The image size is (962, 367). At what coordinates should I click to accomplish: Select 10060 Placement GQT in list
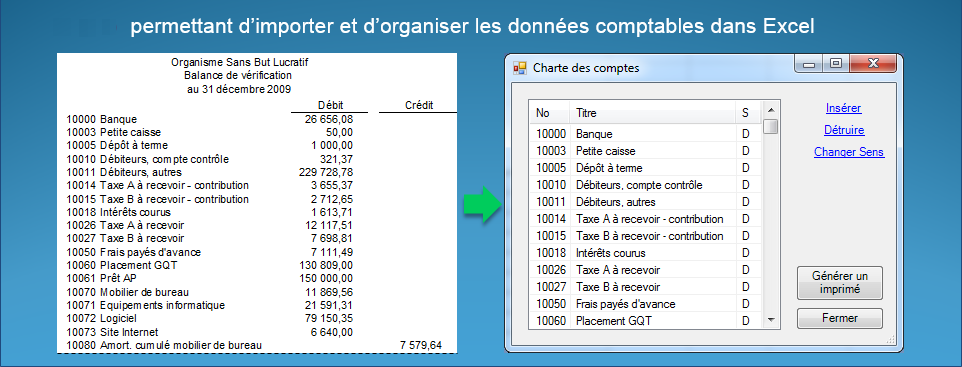(x=645, y=320)
